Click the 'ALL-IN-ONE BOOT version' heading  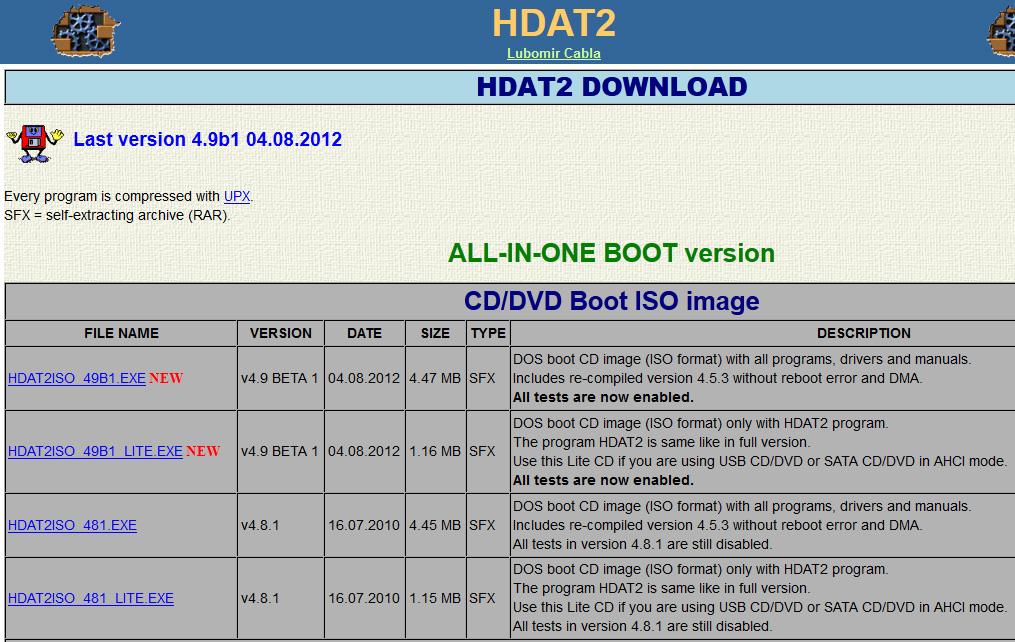coord(611,253)
